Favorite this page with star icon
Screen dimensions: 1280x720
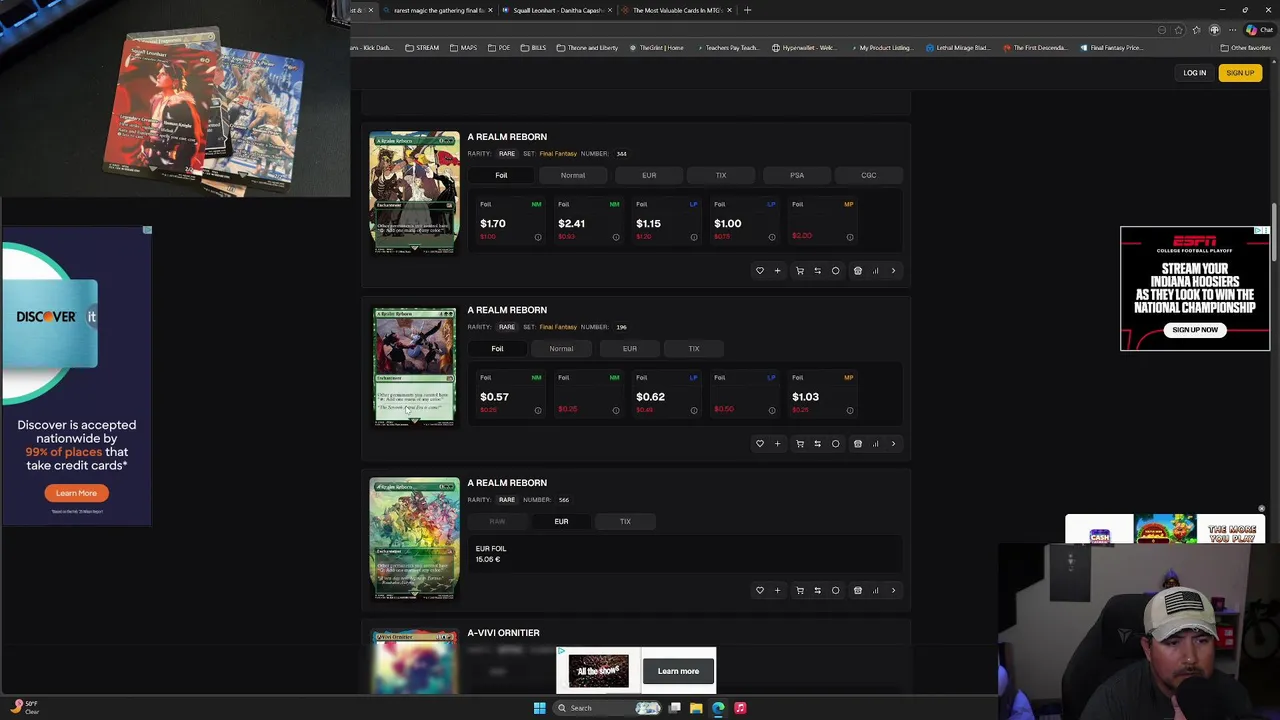(x=1178, y=30)
